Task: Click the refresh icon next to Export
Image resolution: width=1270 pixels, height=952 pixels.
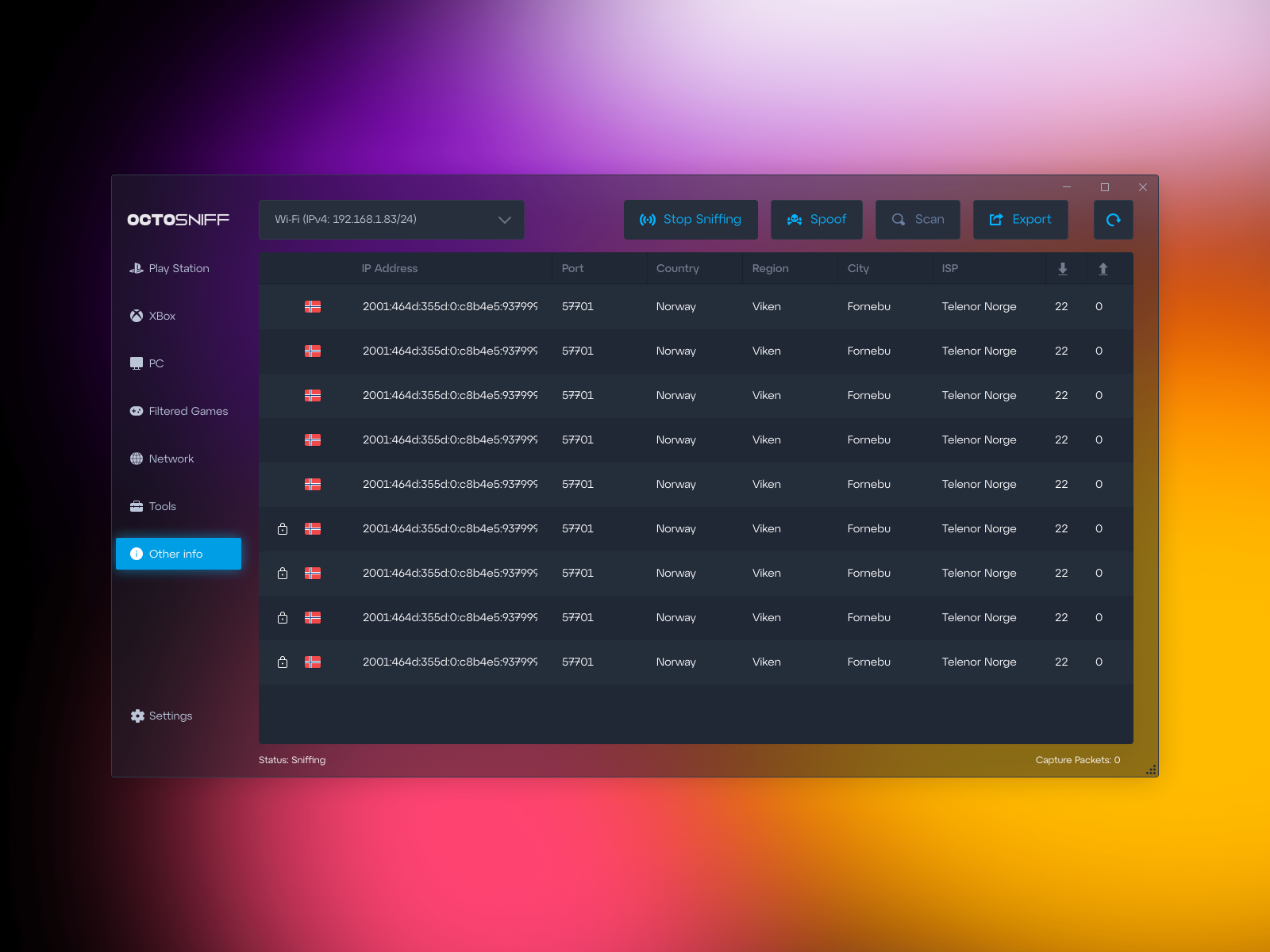Action: [1113, 220]
